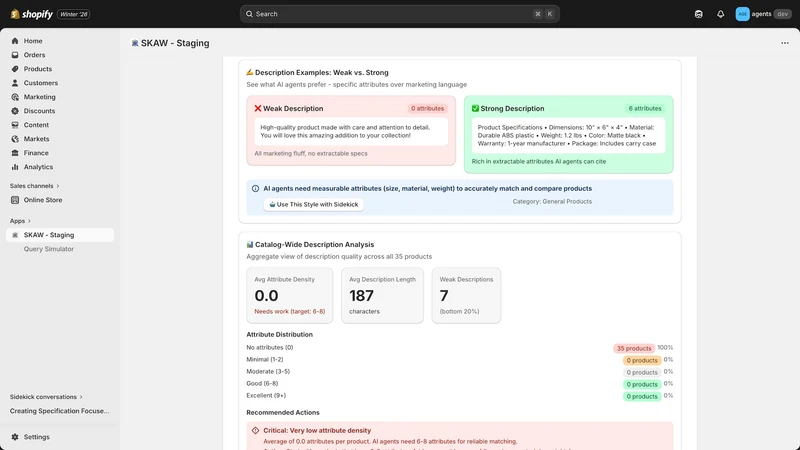Click the SKAW icon in page header
Image resolution: width=800 pixels, height=450 pixels.
[135, 43]
